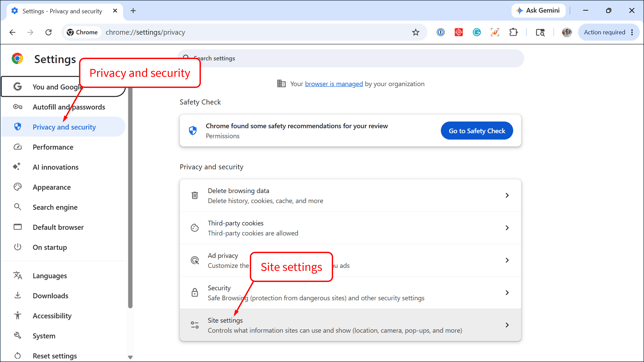The width and height of the screenshot is (644, 362).
Task: Open the Security option
Action: pos(350,293)
